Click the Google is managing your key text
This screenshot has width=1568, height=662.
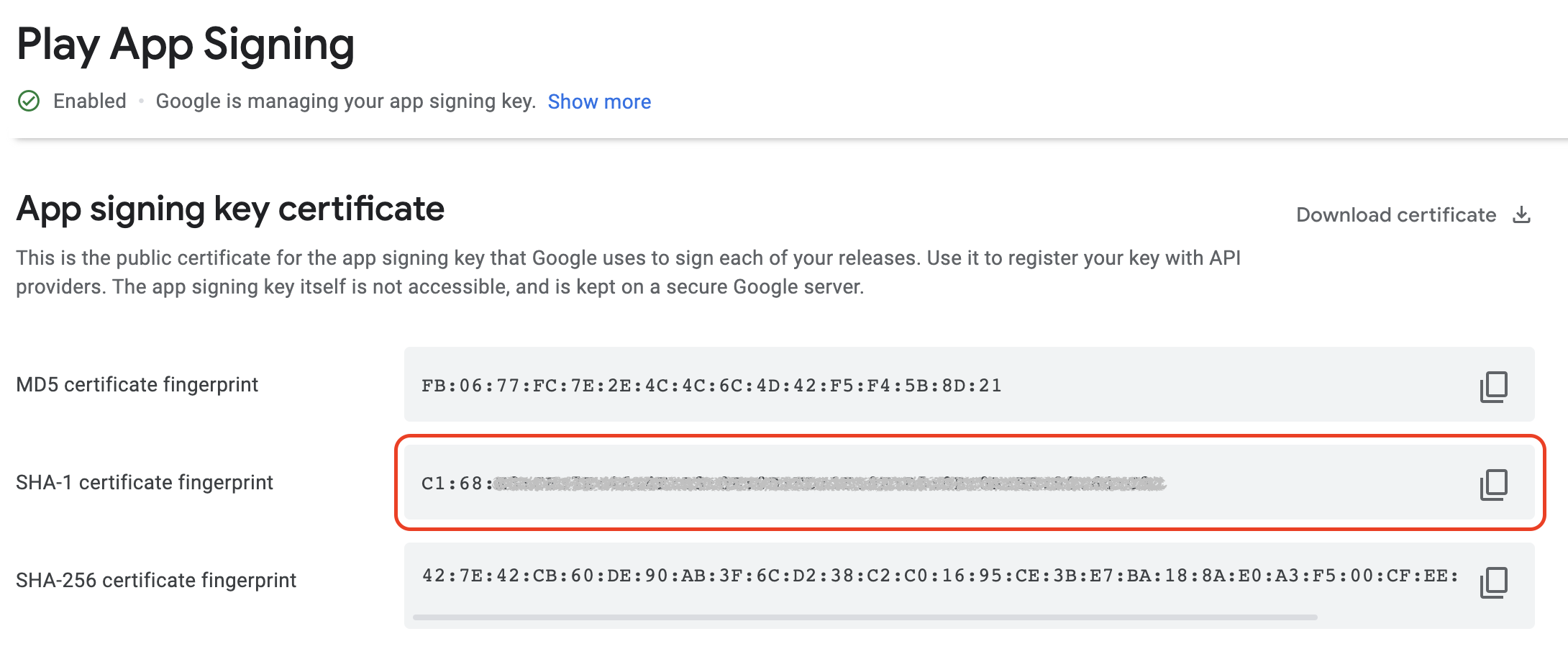click(x=346, y=101)
